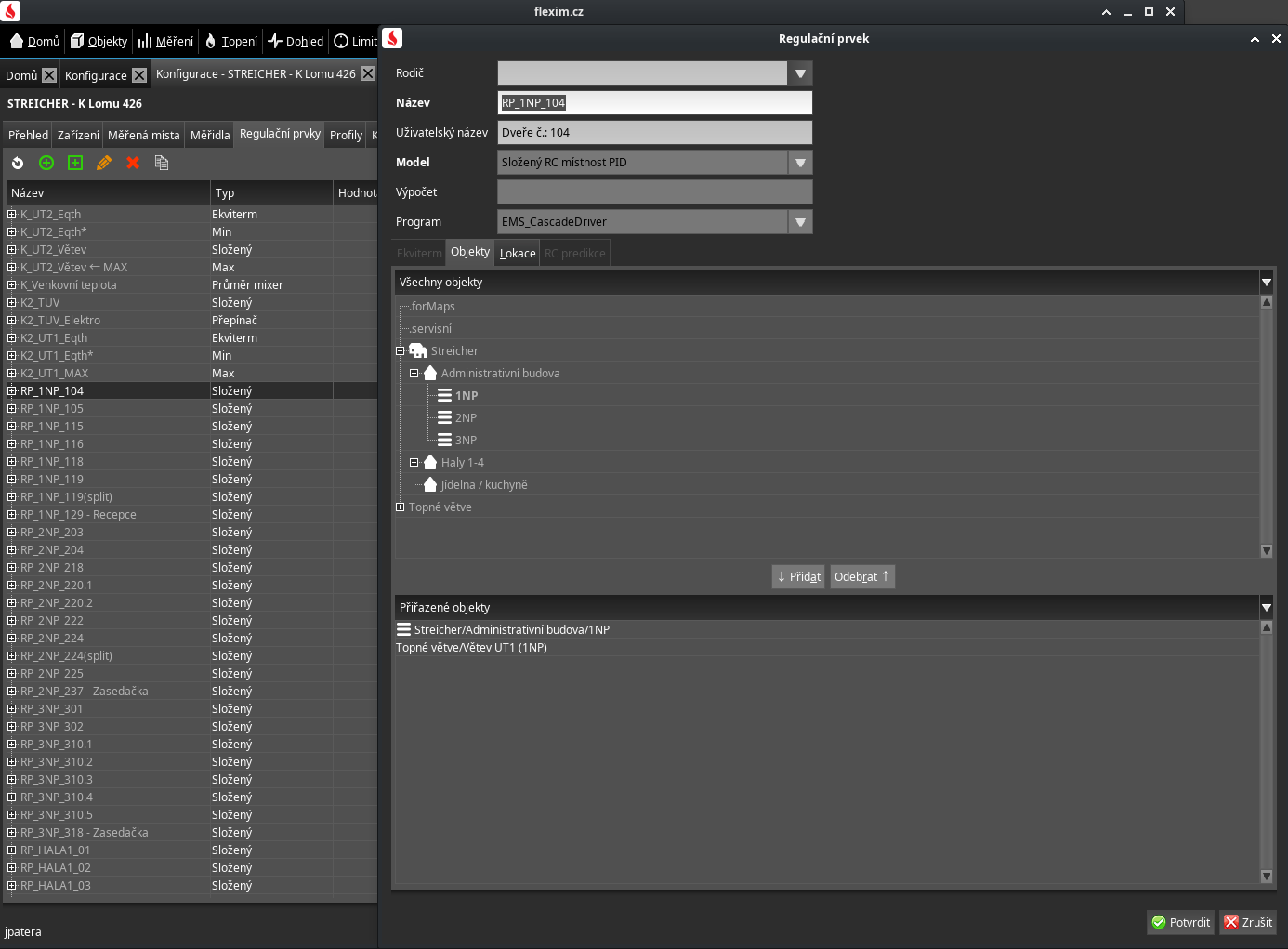The height and width of the screenshot is (949, 1288).
Task: Switch to the Měřidla tab
Action: [210, 135]
